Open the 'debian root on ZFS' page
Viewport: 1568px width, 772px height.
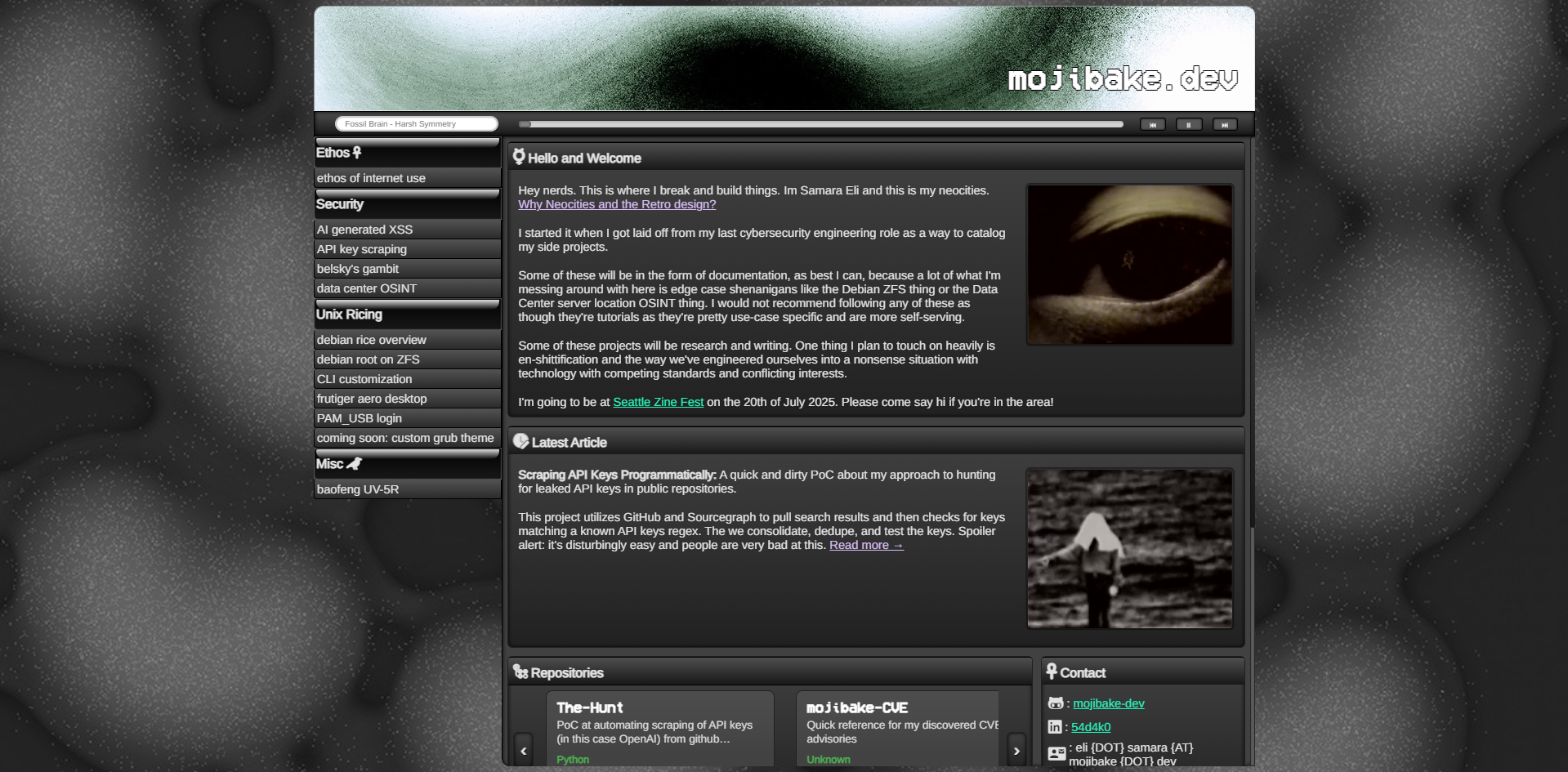pos(408,359)
